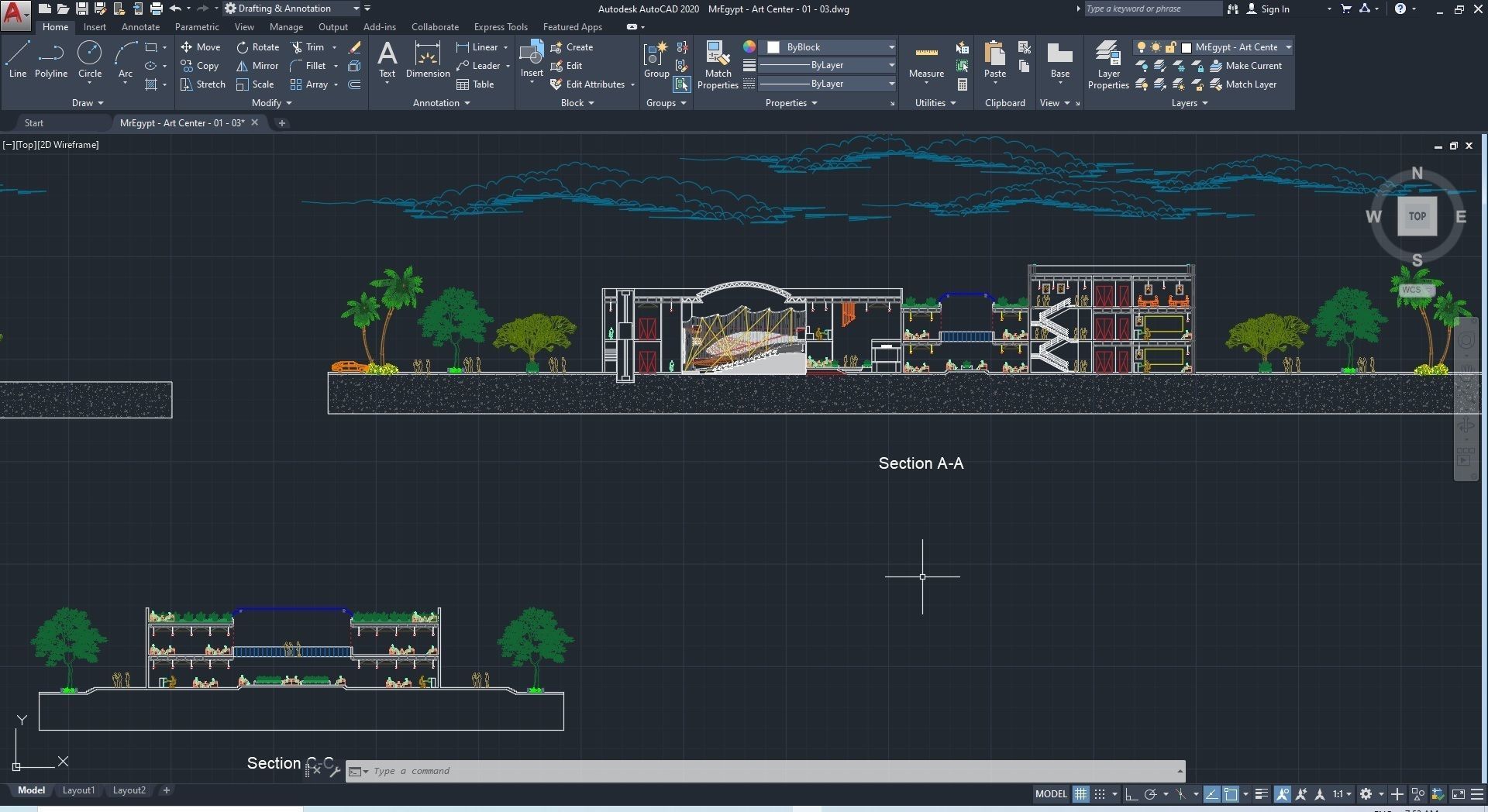Click Make Current layer button

click(x=1245, y=66)
